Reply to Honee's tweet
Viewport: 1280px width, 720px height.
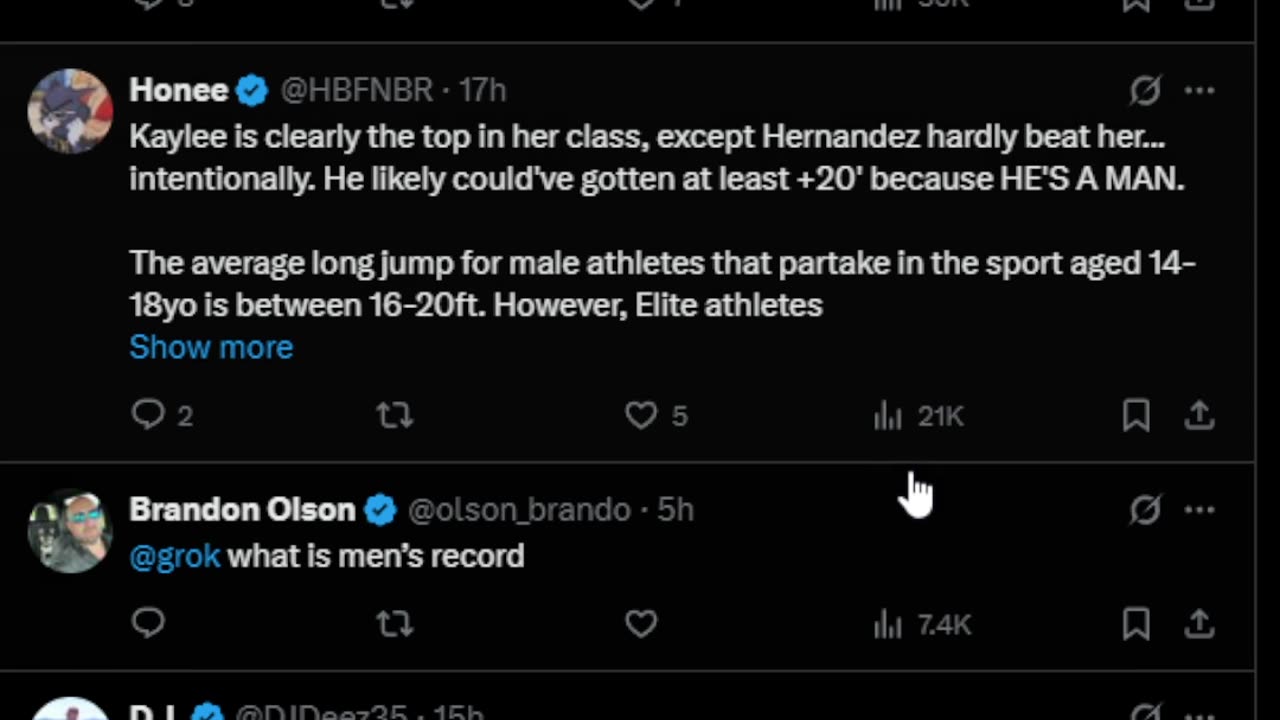148,415
